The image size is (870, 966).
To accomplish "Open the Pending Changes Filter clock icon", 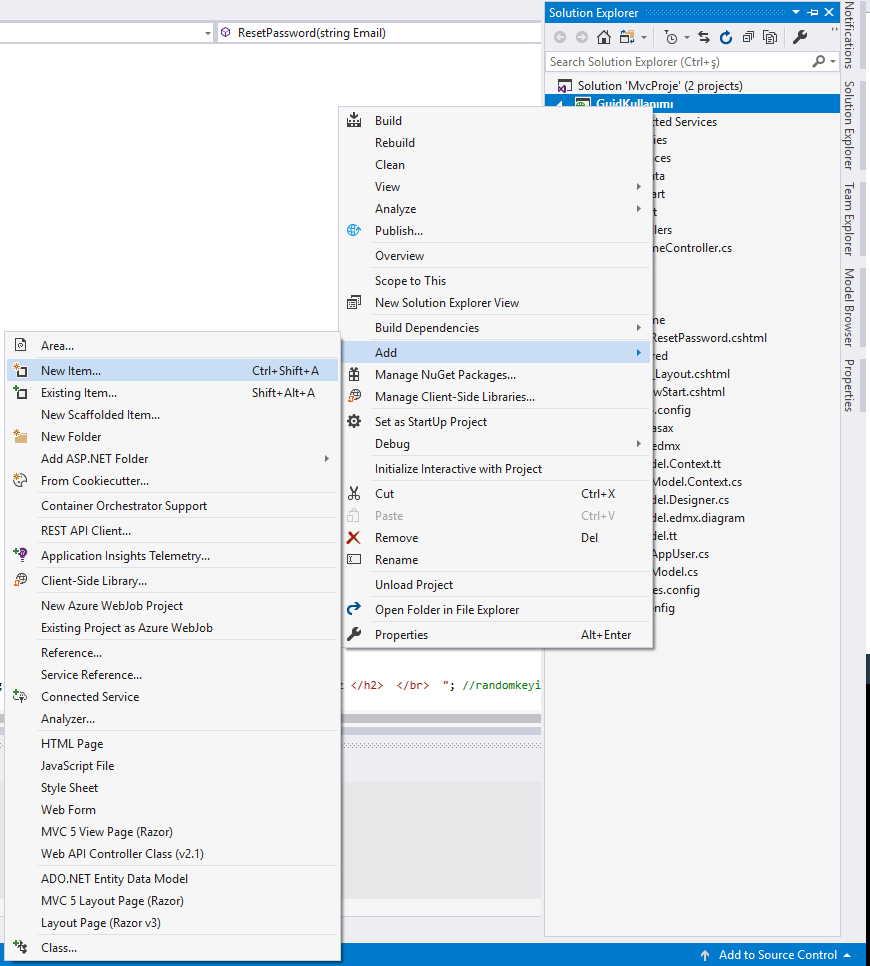I will click(x=670, y=38).
